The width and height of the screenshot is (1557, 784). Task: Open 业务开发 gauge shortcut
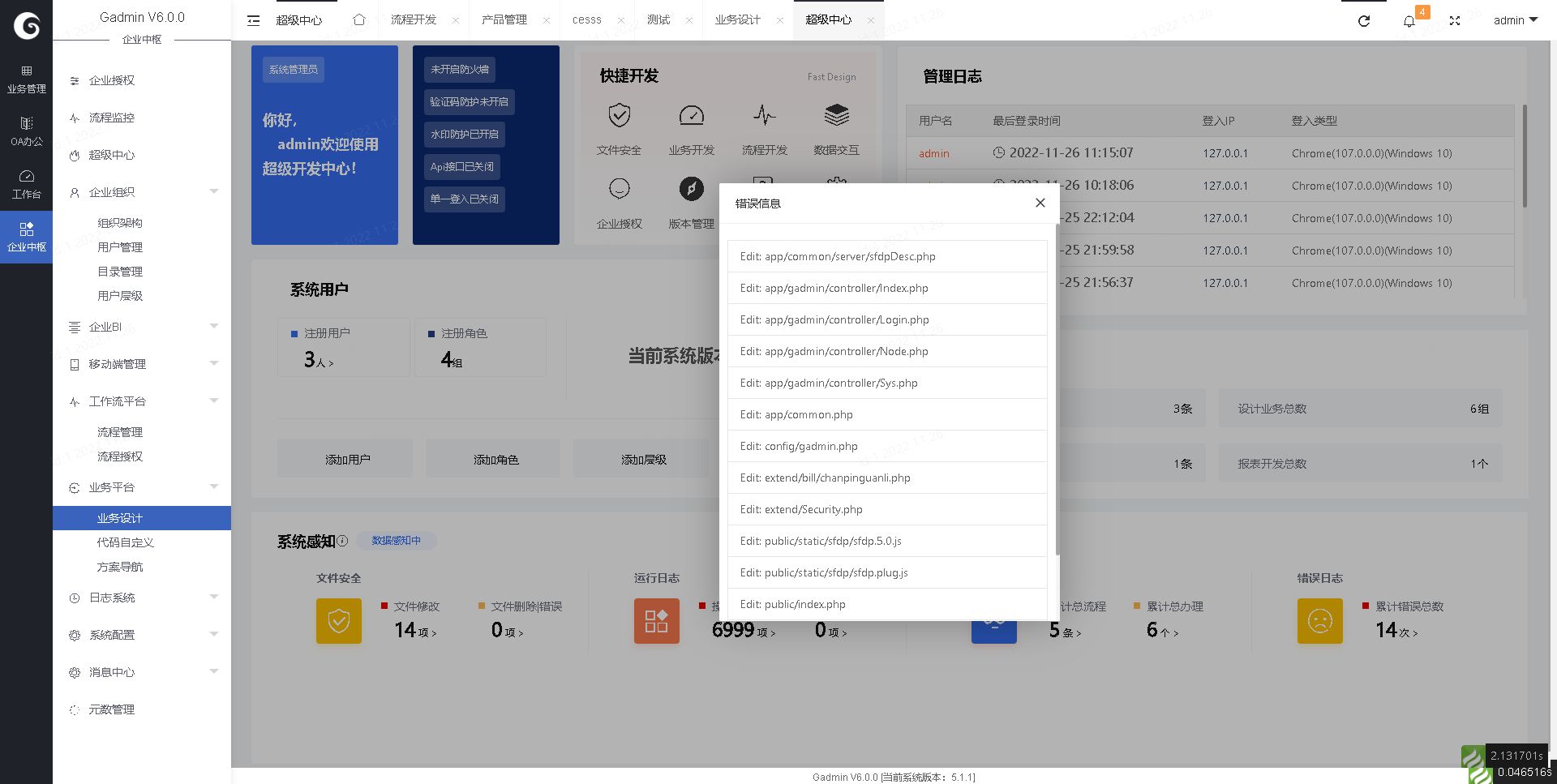(x=692, y=115)
